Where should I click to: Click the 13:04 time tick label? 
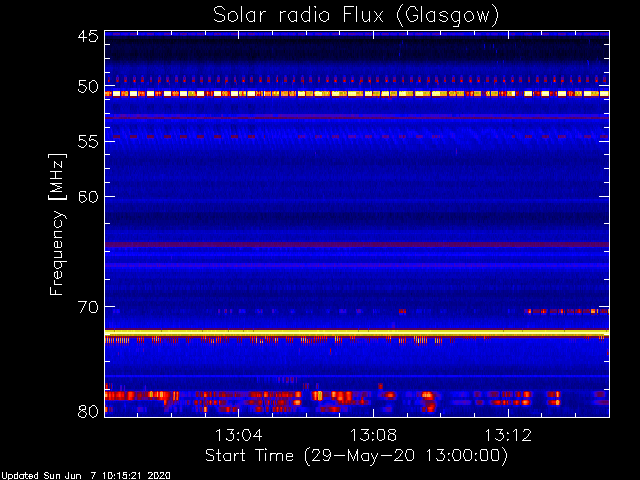(x=238, y=435)
